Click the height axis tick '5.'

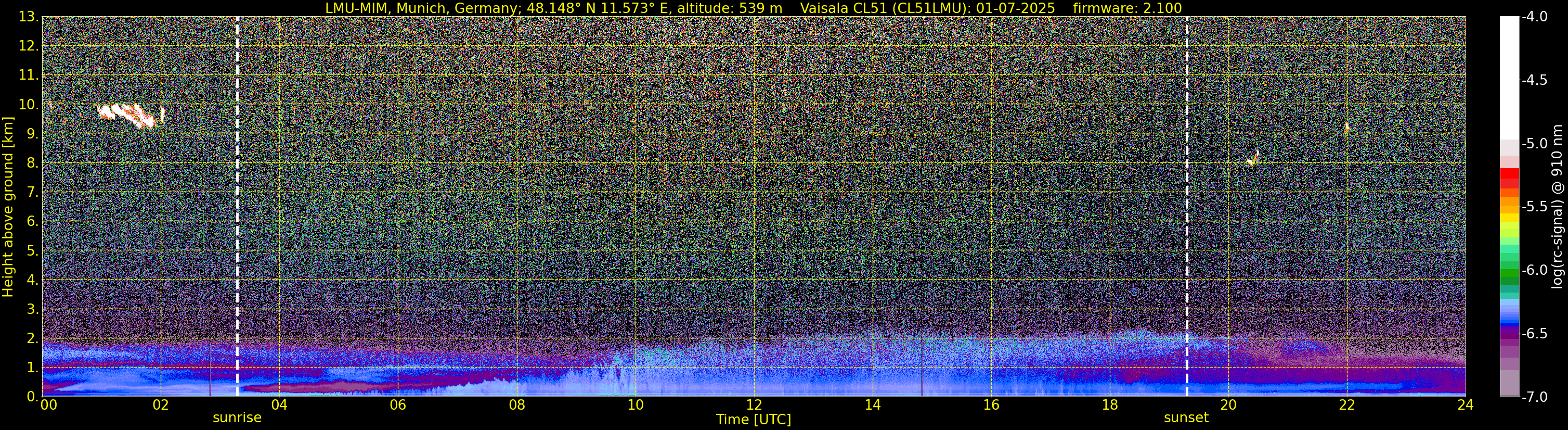[32, 251]
